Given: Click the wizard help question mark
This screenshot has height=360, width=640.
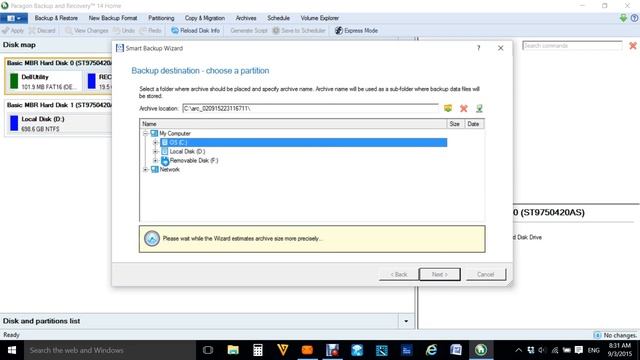Looking at the screenshot, I should pyautogui.click(x=478, y=48).
